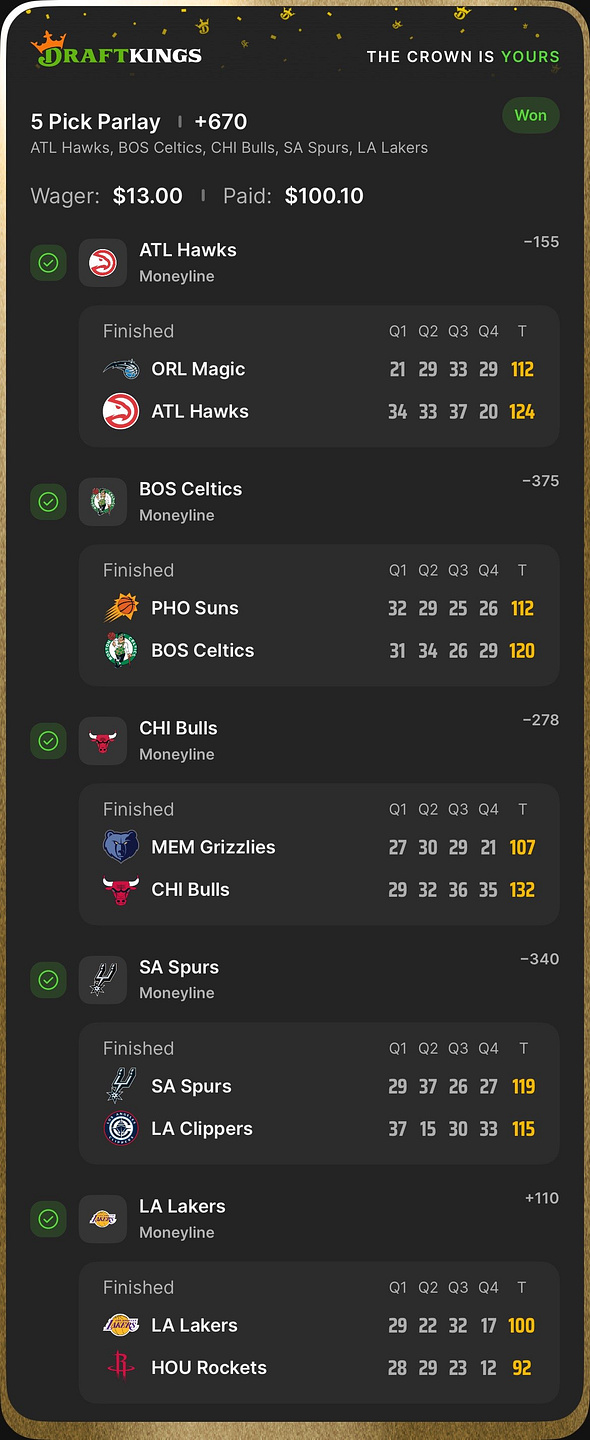The width and height of the screenshot is (590, 1440).
Task: Click the ATL Hawks logo beside Moneyline
Action: 103,263
